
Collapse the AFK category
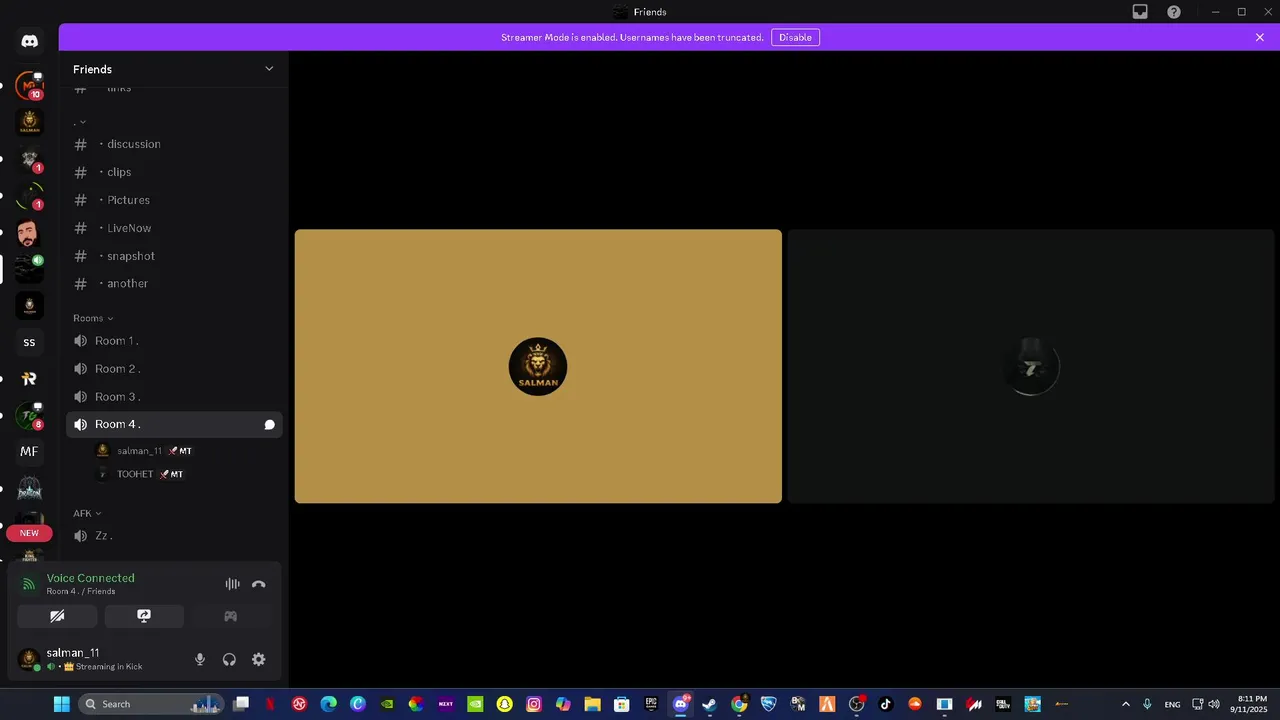click(x=86, y=513)
